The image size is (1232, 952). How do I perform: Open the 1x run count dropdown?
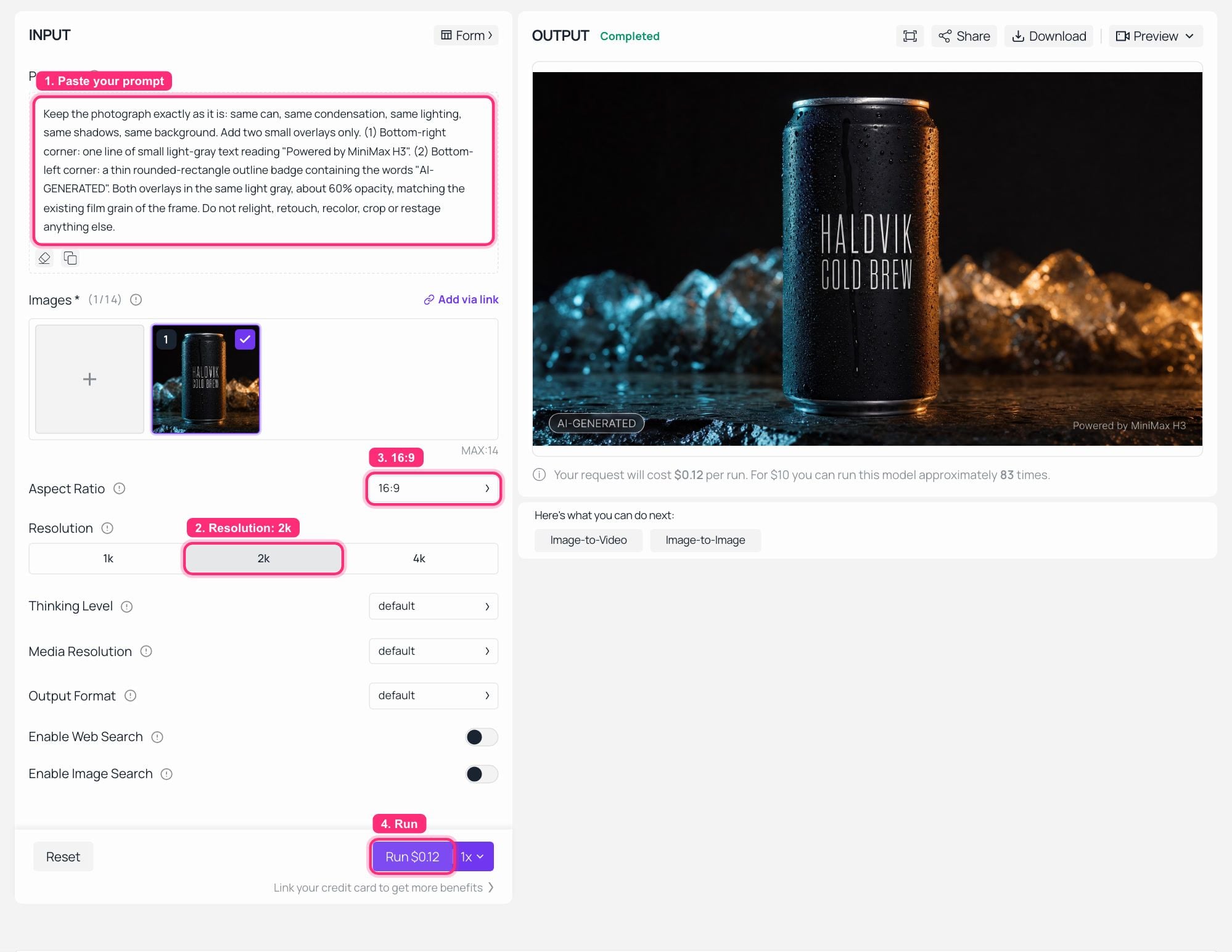tap(473, 857)
